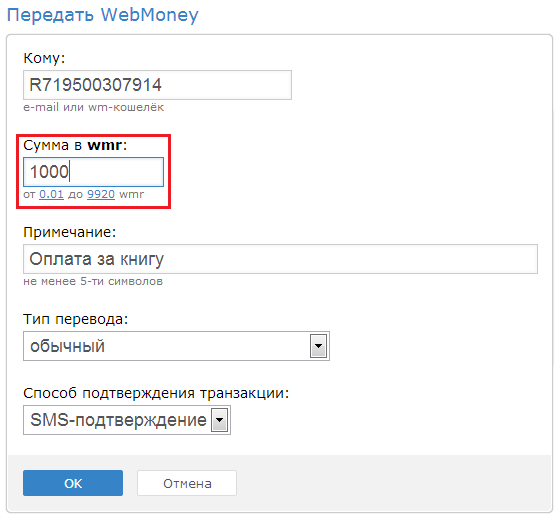Click the SMS-подтверждение combo box text
Image resolution: width=558 pixels, height=521 pixels.
click(x=119, y=420)
